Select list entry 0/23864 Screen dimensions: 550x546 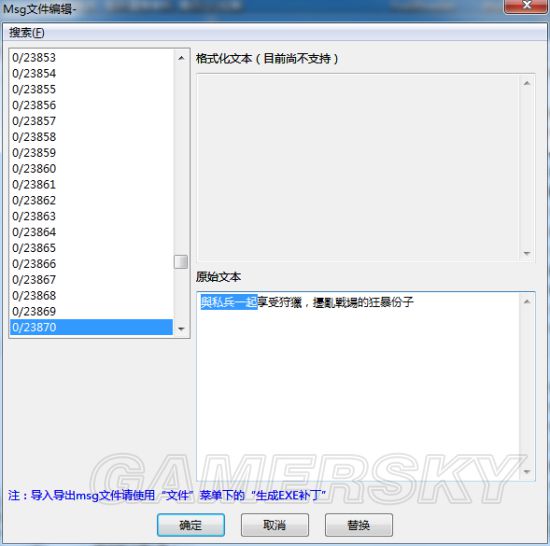[x=92, y=232]
